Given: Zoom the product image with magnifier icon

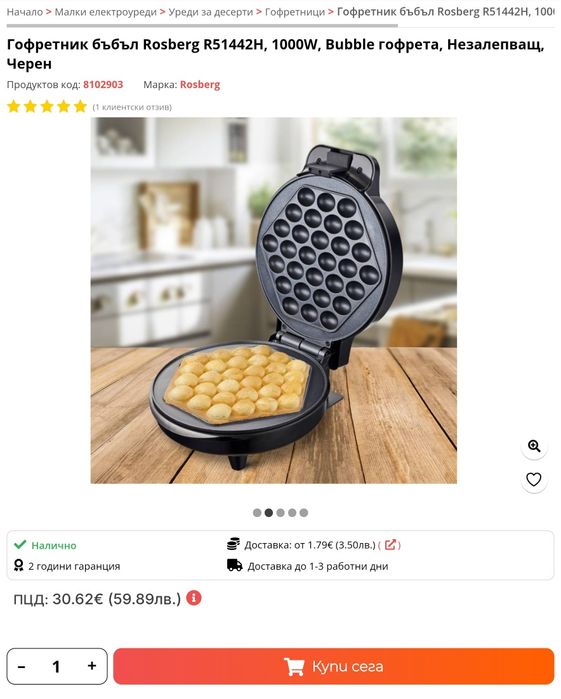Looking at the screenshot, I should 534,446.
